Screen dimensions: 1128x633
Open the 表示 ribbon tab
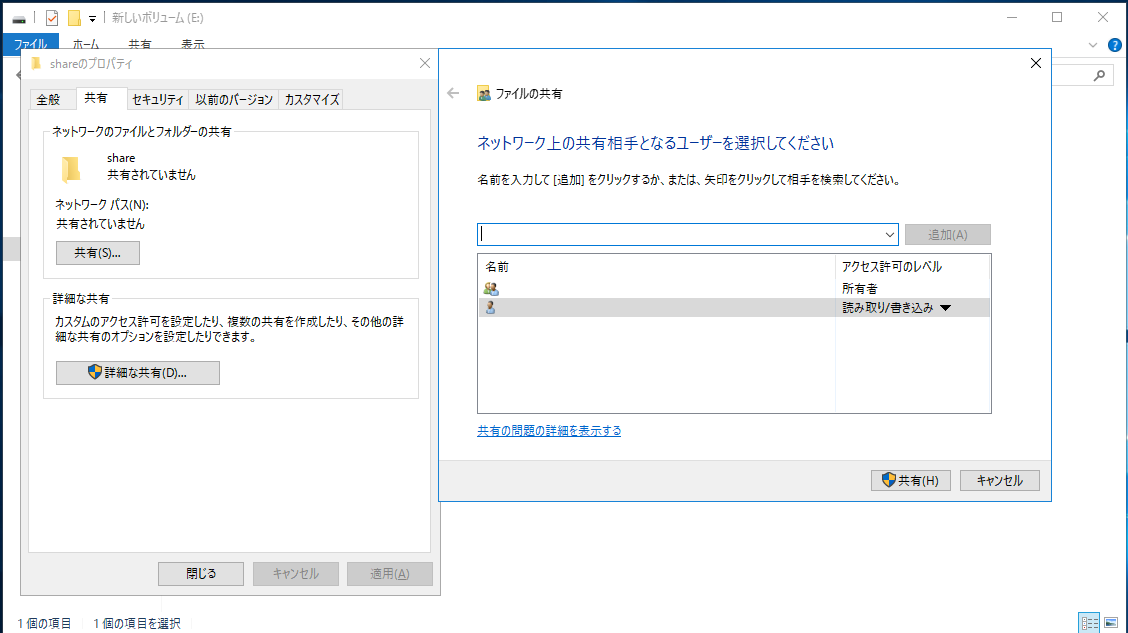(x=192, y=45)
